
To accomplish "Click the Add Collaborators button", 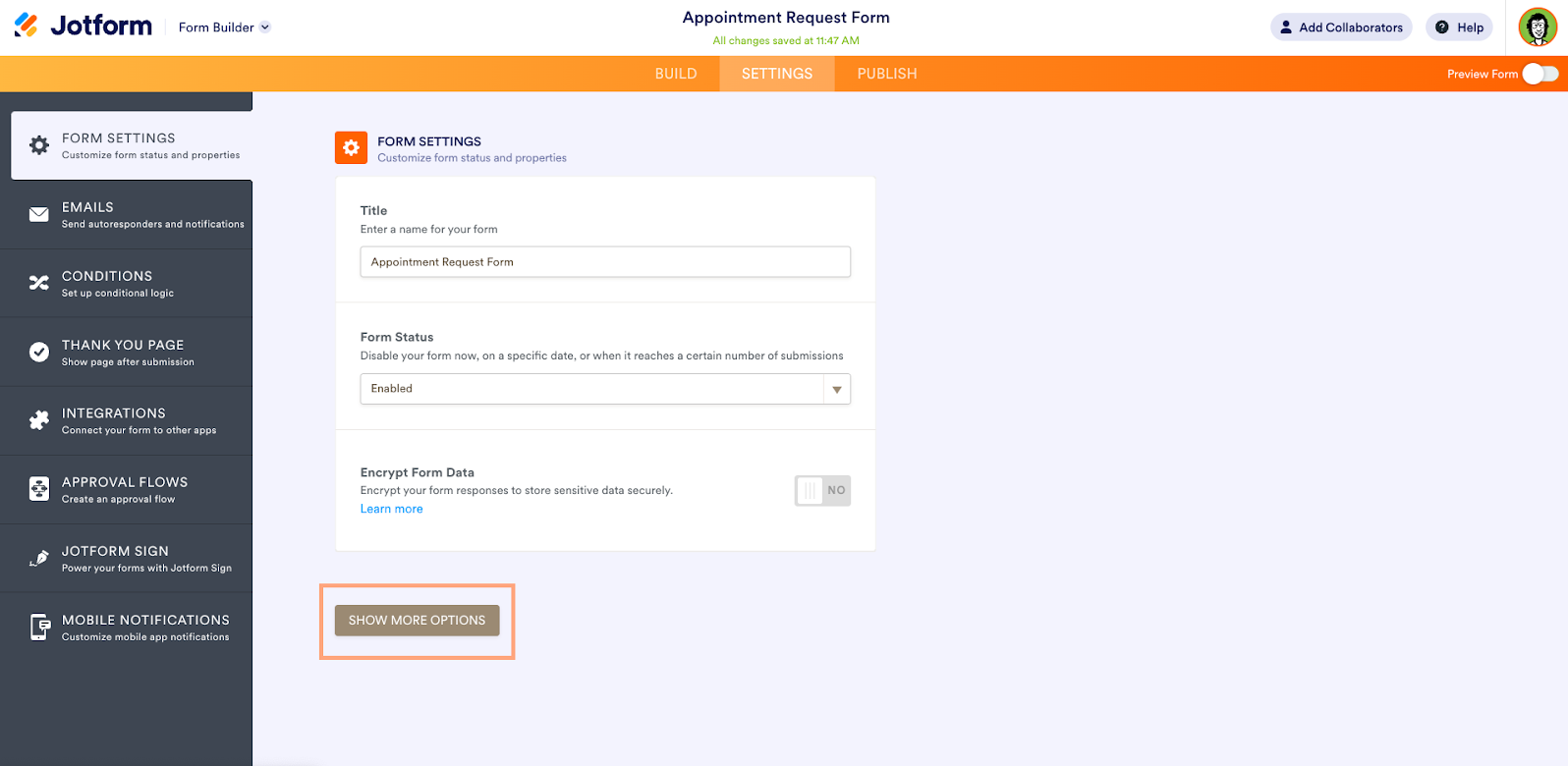I will (x=1341, y=27).
